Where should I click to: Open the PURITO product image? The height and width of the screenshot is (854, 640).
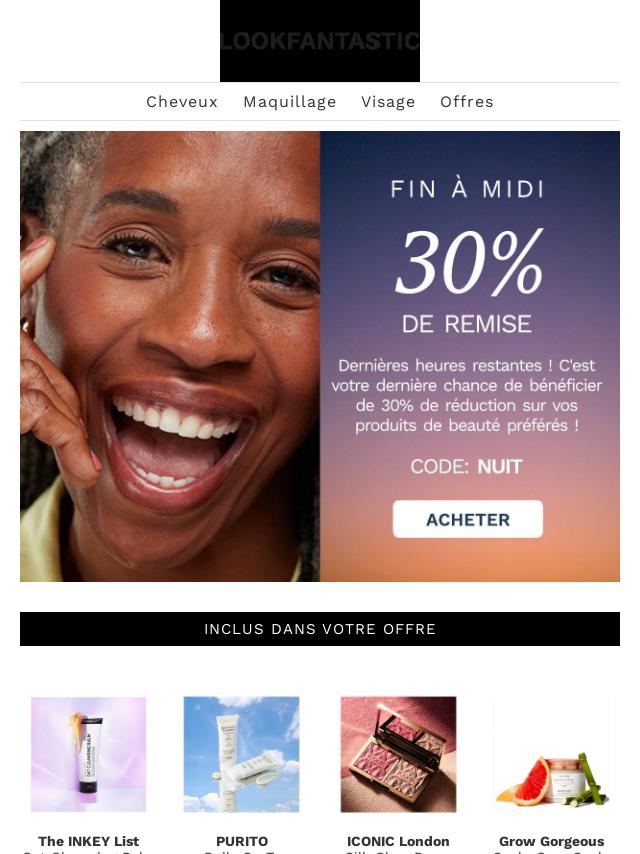click(241, 754)
